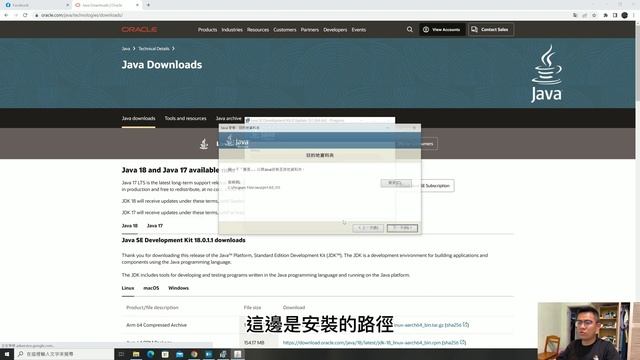Viewport: 640px width, 360px height.
Task: Switch to Java archive tab
Action: tap(229, 118)
